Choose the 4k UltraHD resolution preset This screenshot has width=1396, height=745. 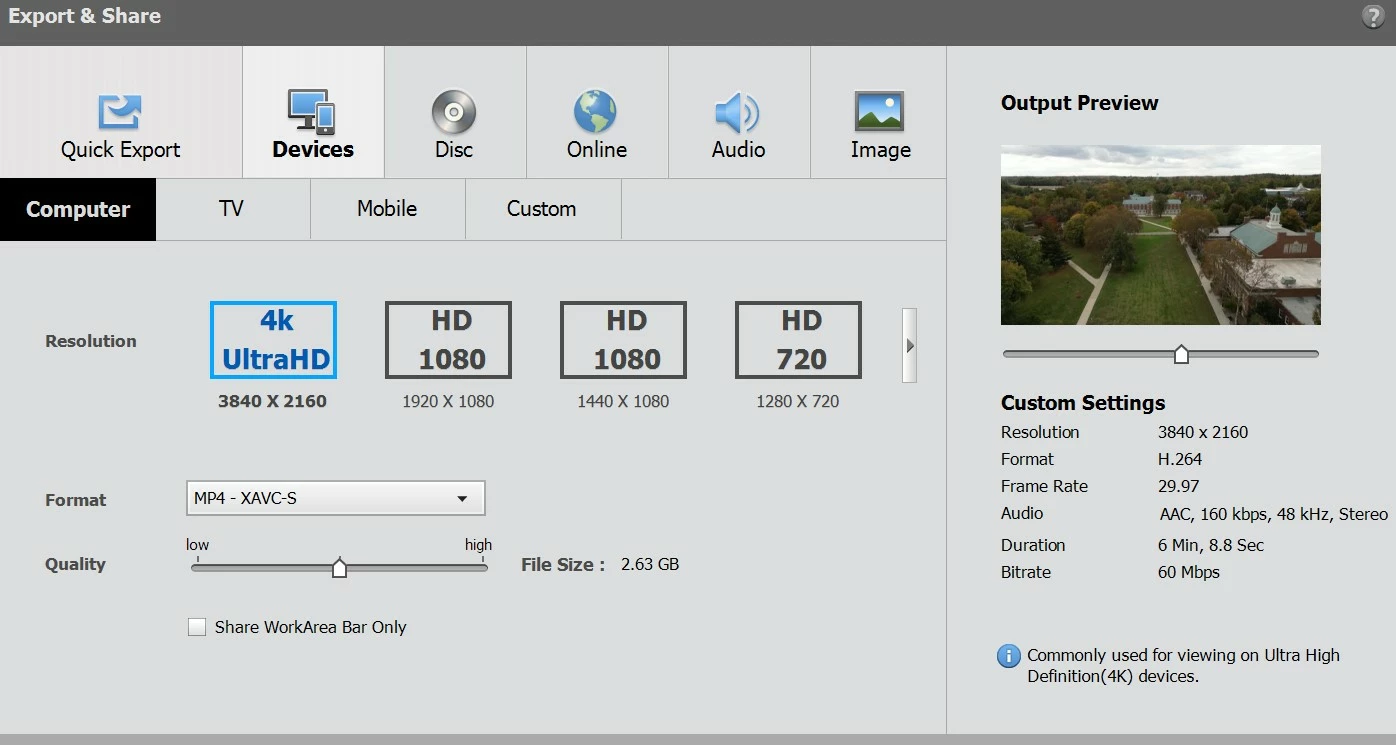click(x=273, y=340)
